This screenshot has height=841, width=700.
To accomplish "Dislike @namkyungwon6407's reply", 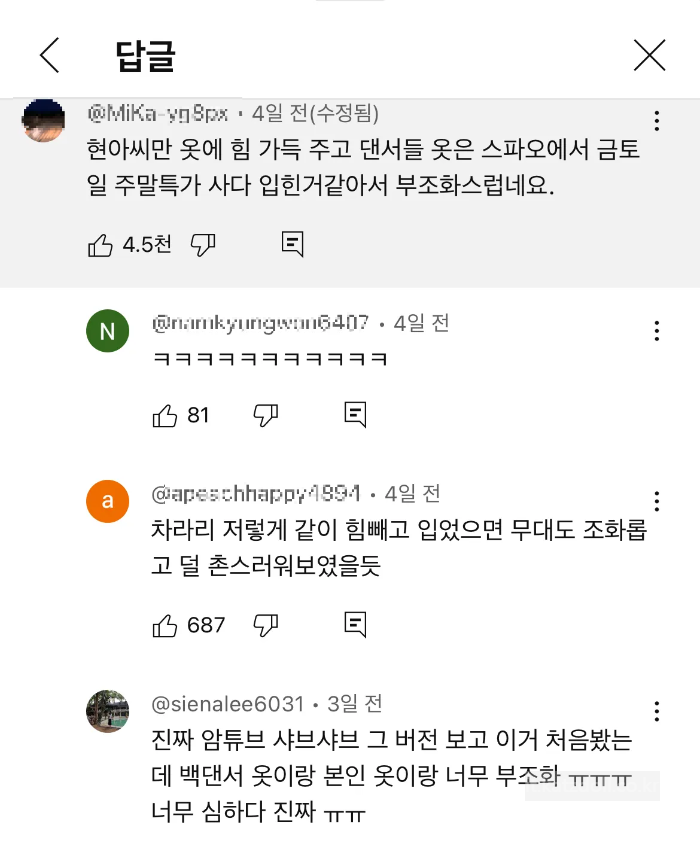I will 265,413.
